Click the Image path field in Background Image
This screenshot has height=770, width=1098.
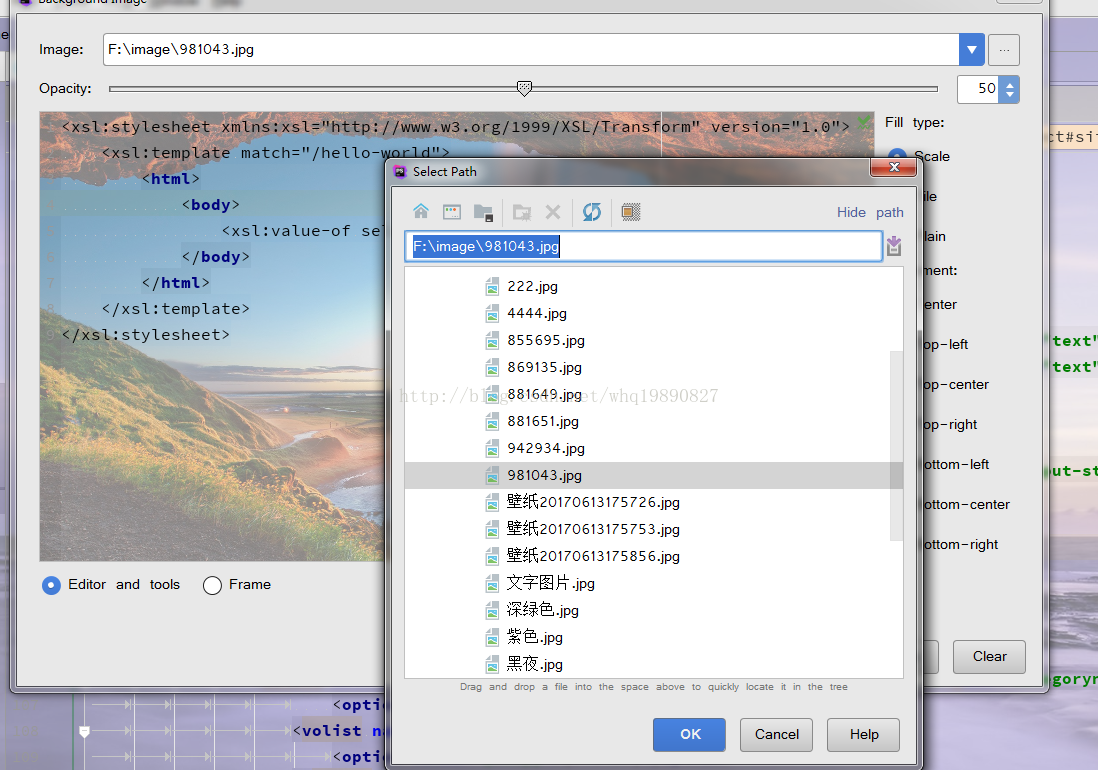pyautogui.click(x=531, y=50)
